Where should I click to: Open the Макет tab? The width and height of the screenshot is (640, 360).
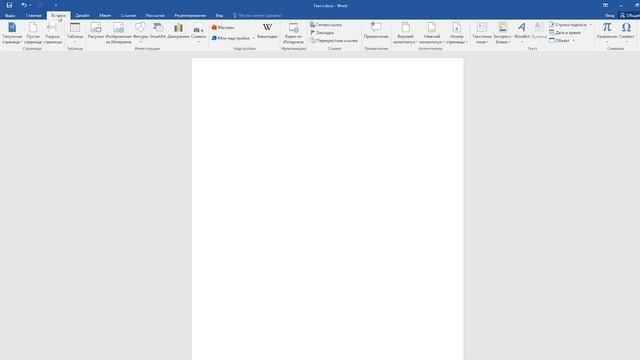[x=105, y=16]
